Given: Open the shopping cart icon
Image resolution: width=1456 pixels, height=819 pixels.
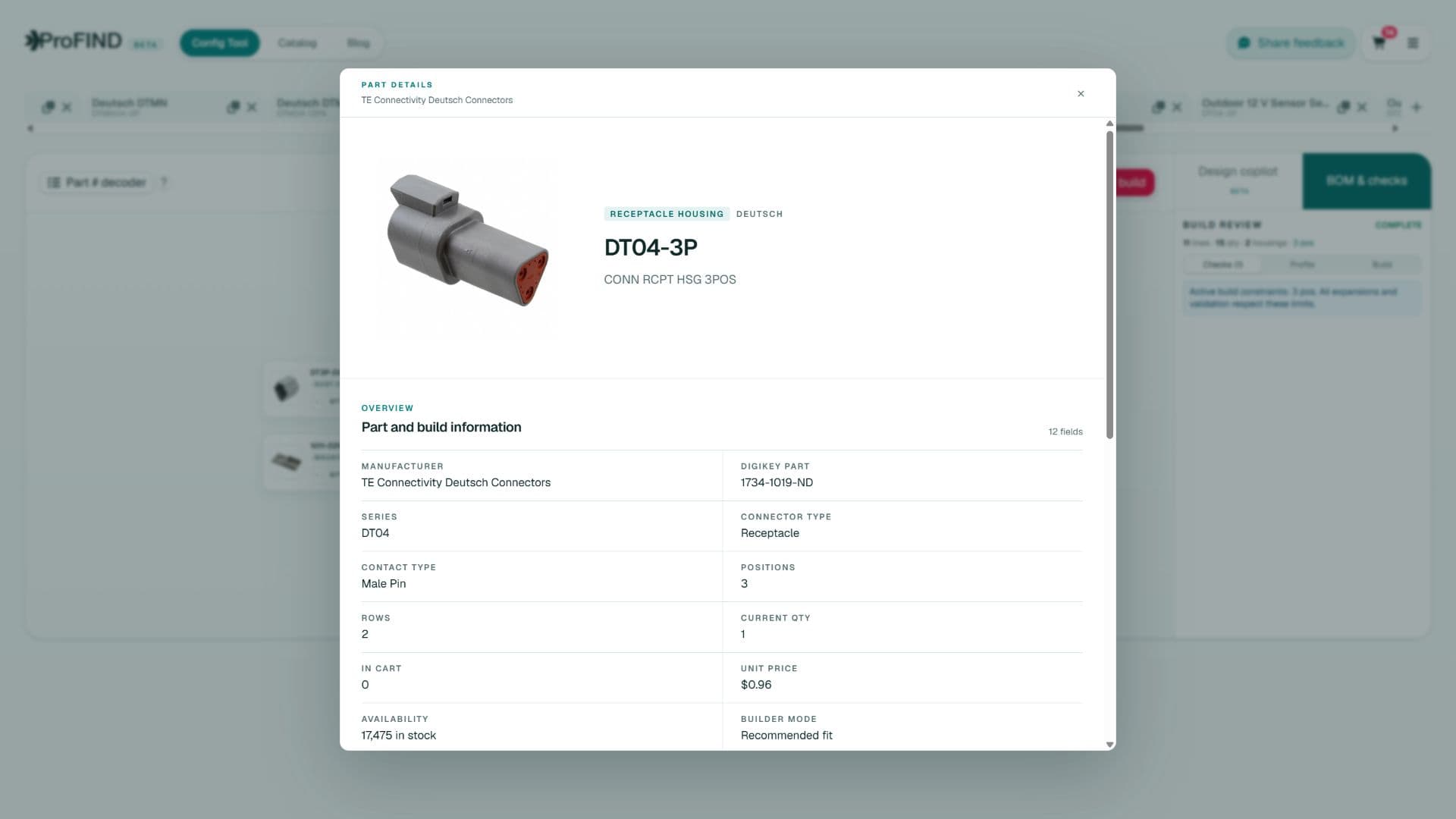Looking at the screenshot, I should click(x=1379, y=42).
